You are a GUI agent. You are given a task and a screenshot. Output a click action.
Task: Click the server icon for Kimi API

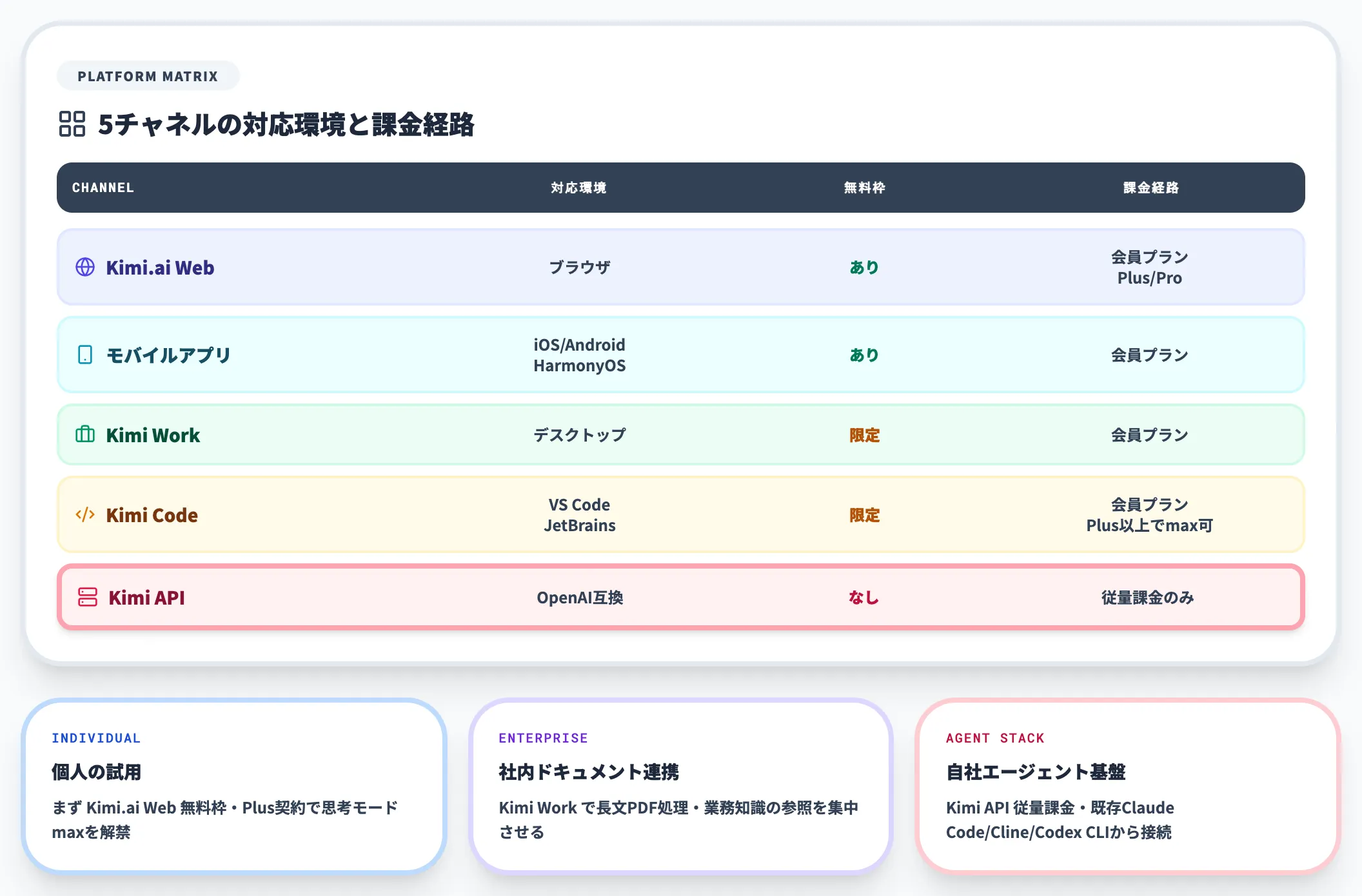point(88,597)
